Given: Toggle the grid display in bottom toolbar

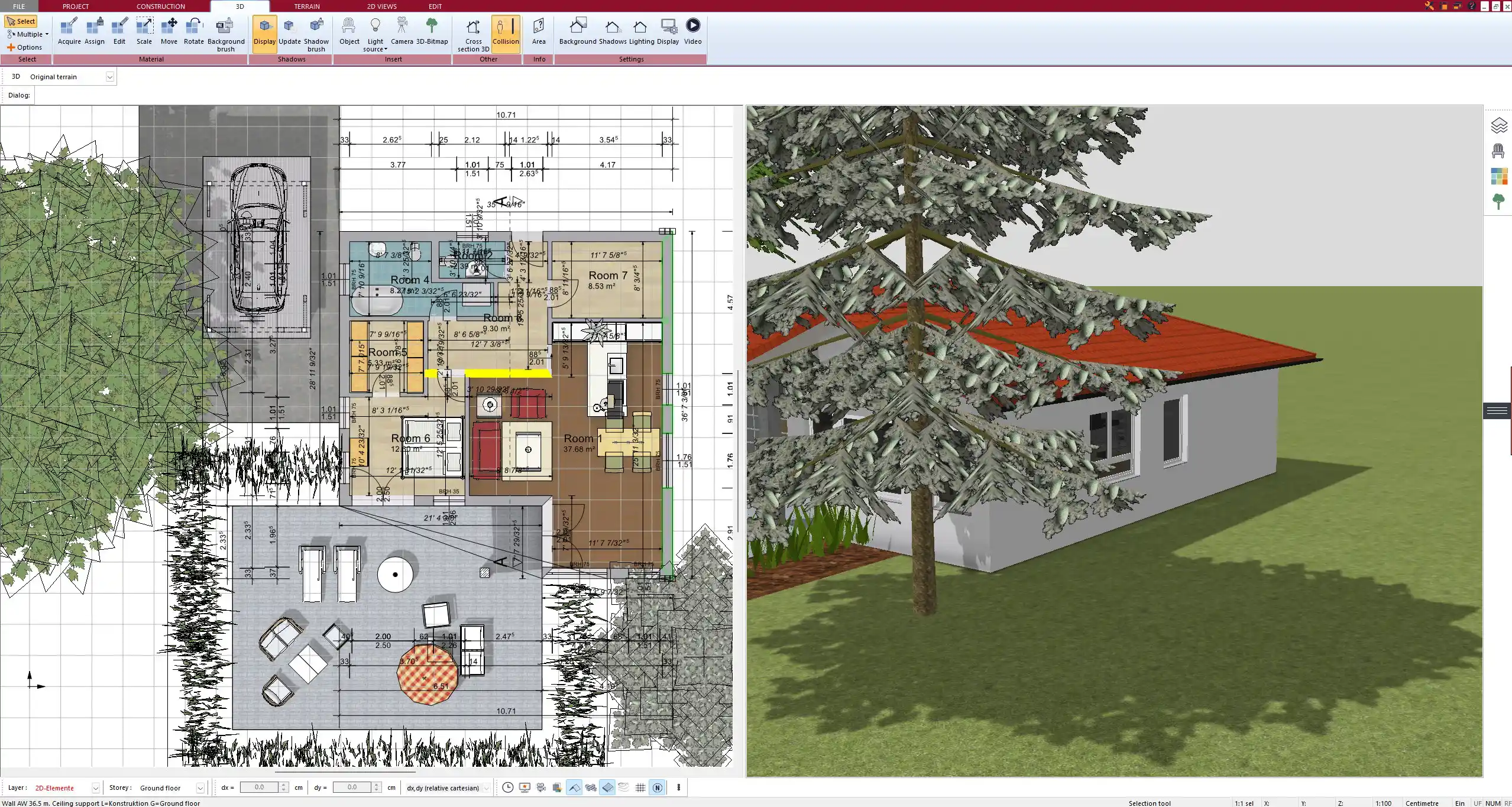Looking at the screenshot, I should (640, 787).
